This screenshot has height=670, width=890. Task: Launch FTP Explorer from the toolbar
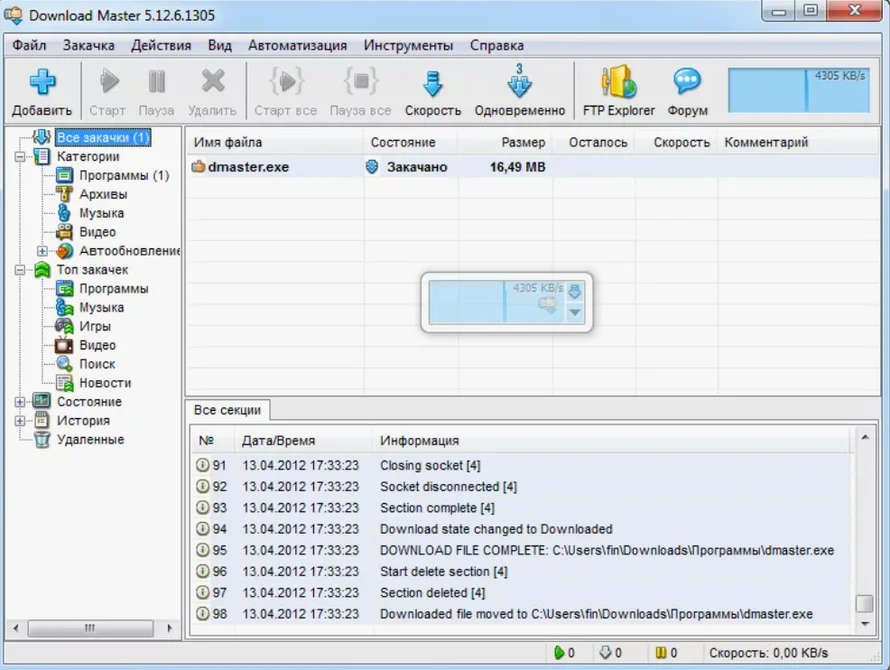pos(619,81)
